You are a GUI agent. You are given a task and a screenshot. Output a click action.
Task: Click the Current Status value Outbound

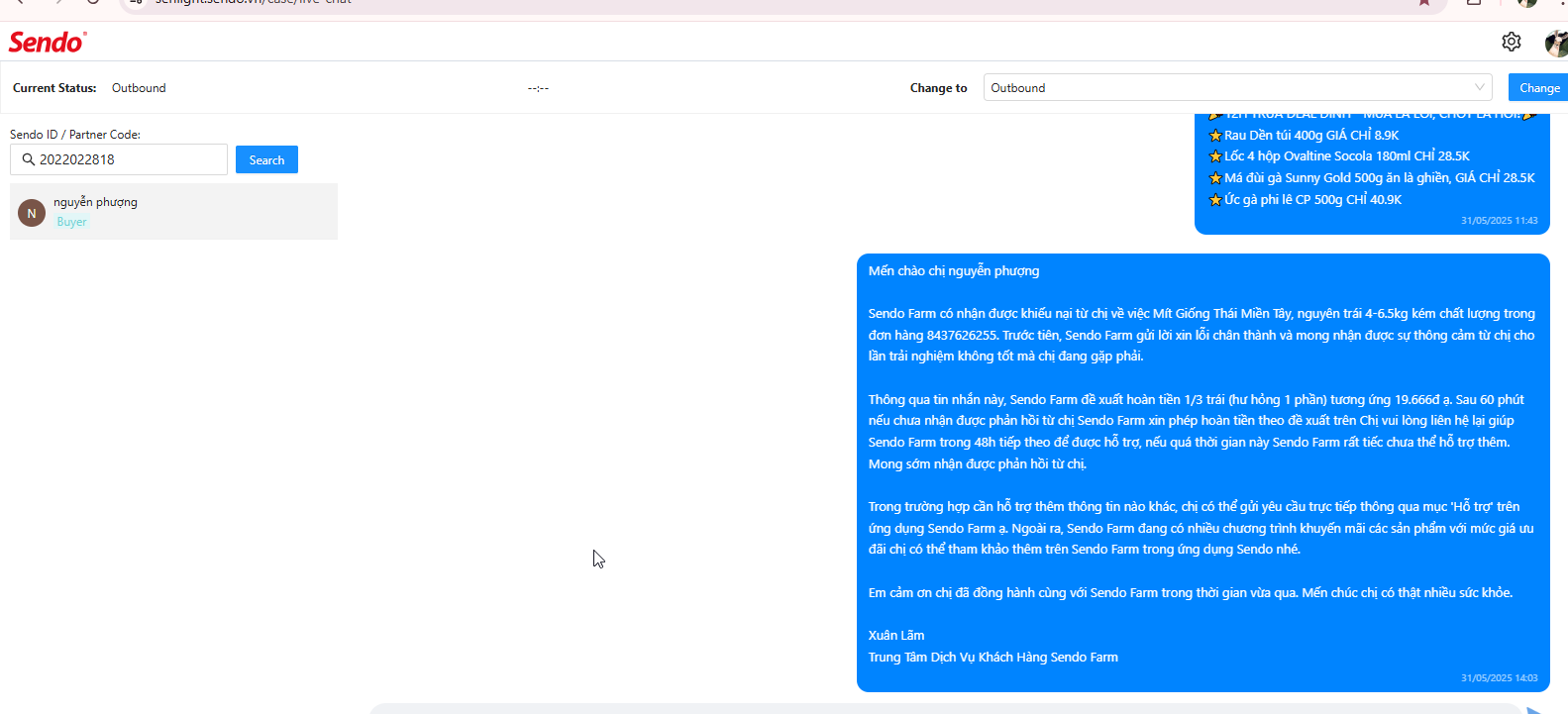tap(139, 88)
